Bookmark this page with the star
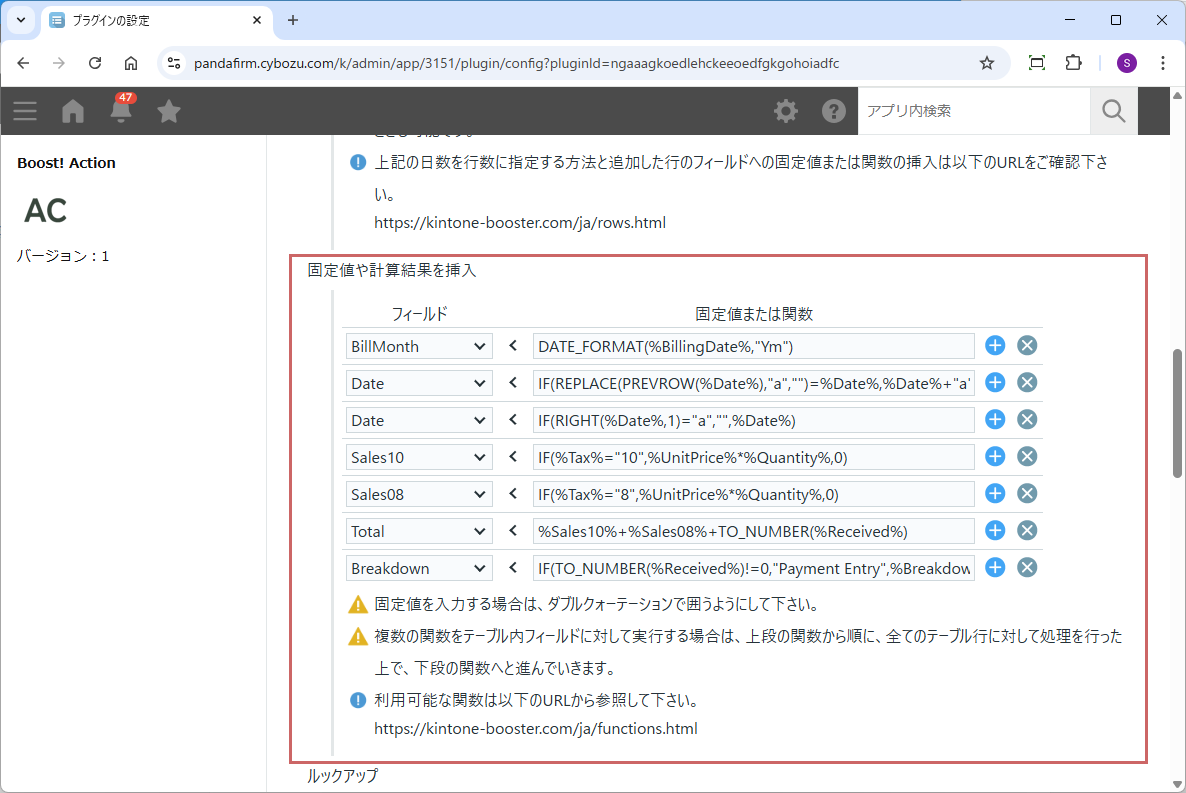 (x=986, y=63)
